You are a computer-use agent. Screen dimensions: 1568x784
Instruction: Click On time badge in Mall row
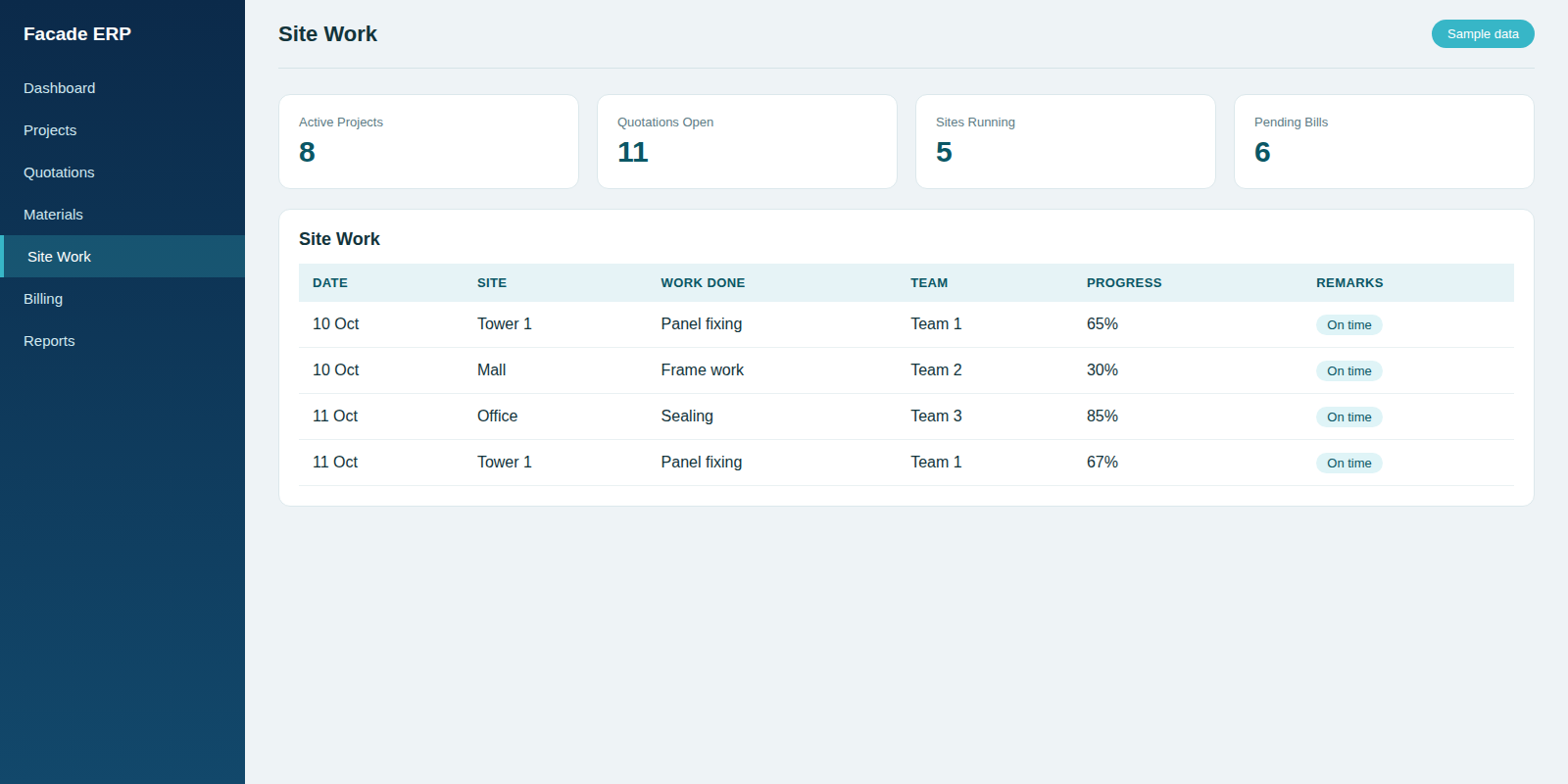coord(1349,371)
